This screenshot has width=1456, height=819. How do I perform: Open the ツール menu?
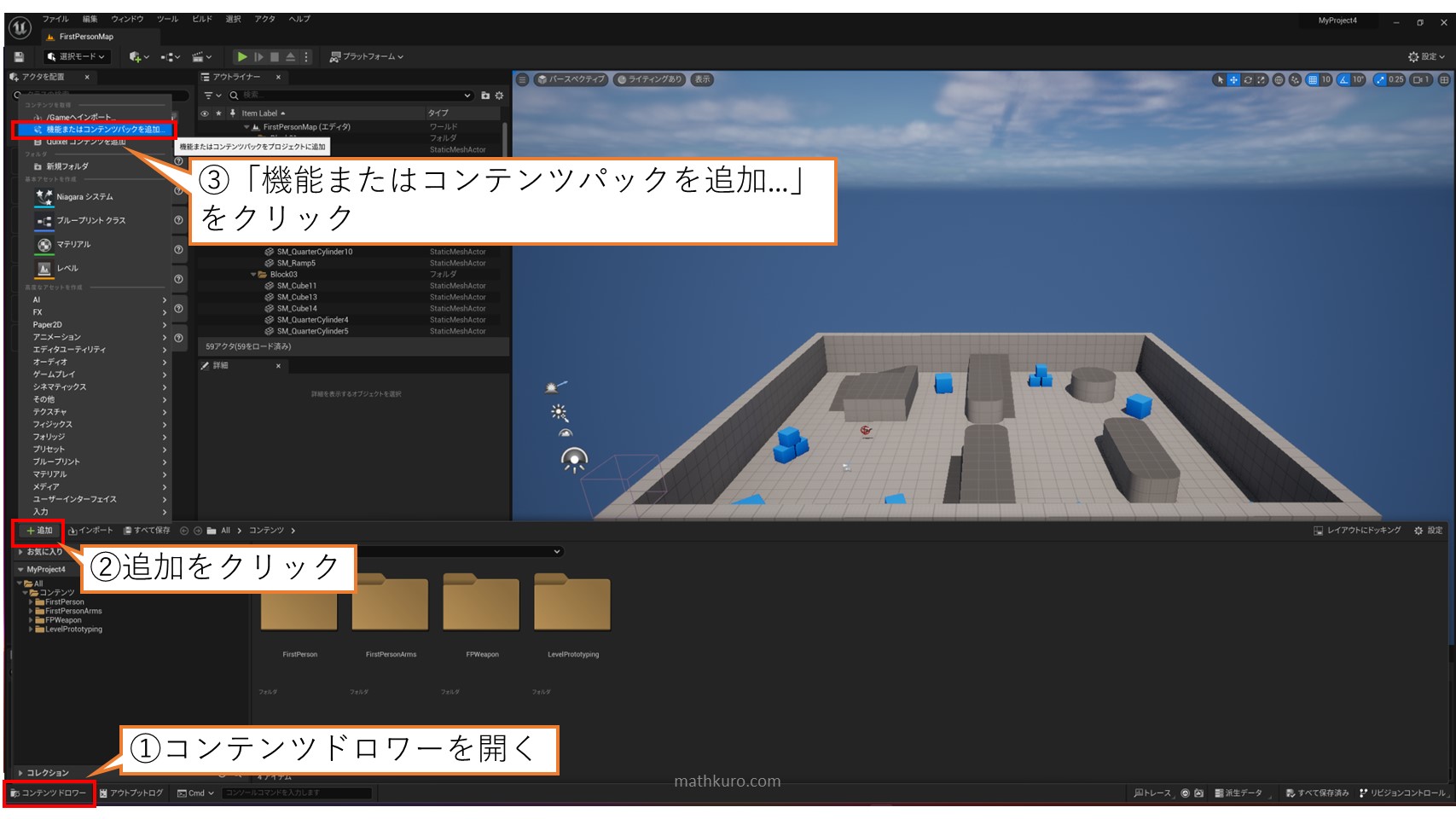pos(167,19)
